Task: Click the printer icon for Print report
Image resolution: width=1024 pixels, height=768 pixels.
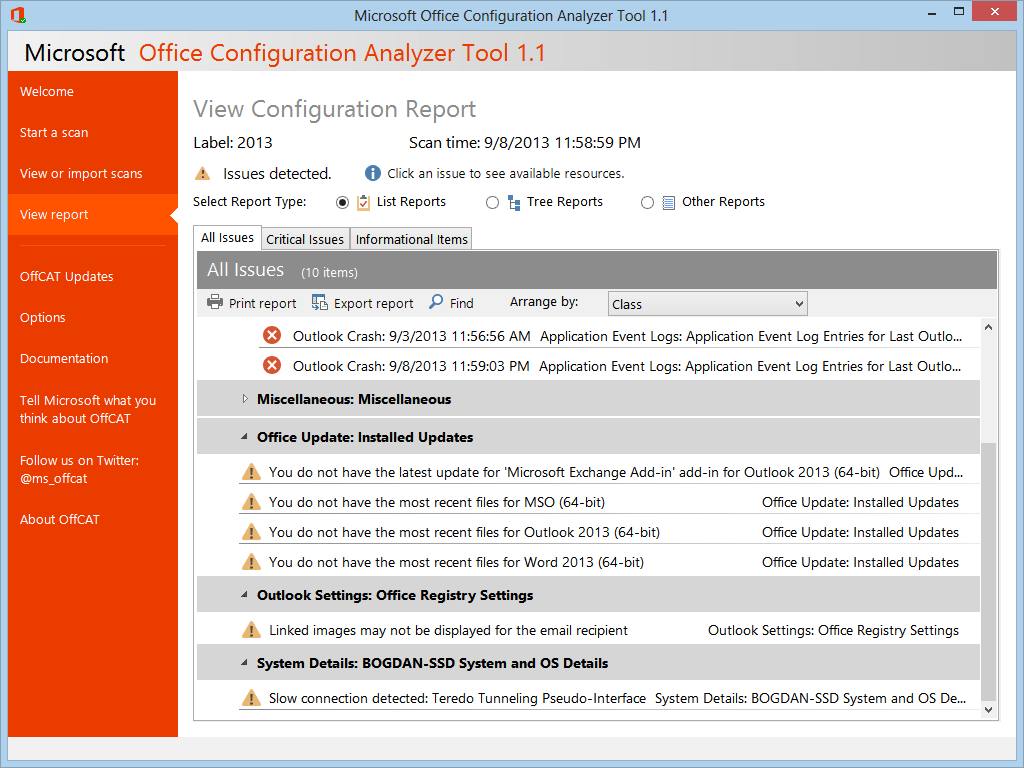Action: click(x=215, y=302)
